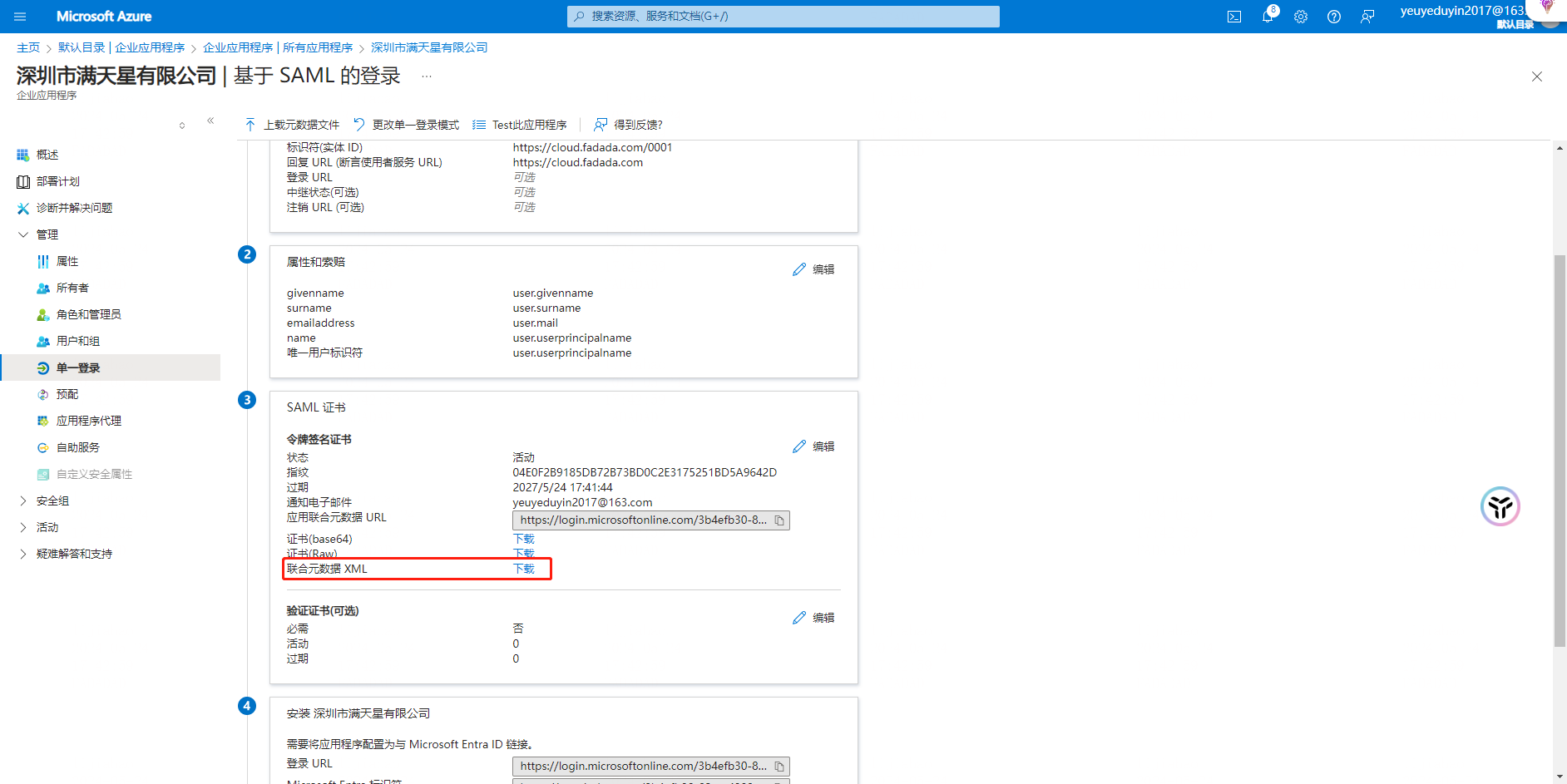Screen dimensions: 1567x784
Task: Click Microsoft Azure logo text
Action: click(x=104, y=17)
